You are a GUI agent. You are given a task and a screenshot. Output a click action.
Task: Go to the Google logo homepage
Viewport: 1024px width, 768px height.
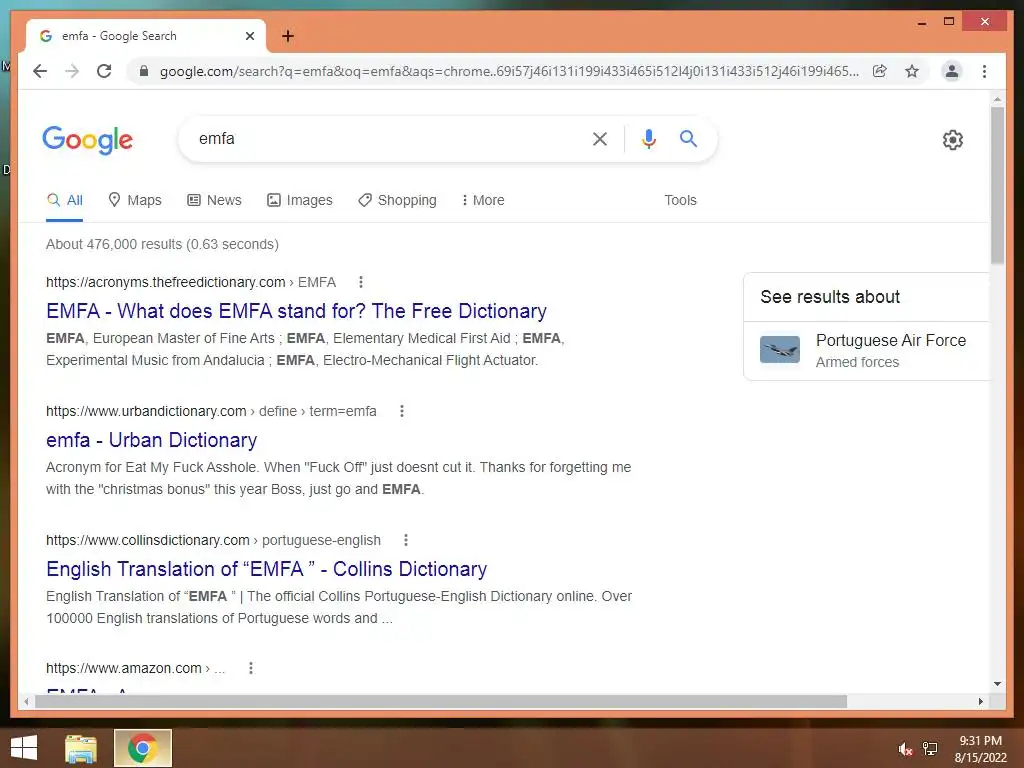(x=88, y=140)
